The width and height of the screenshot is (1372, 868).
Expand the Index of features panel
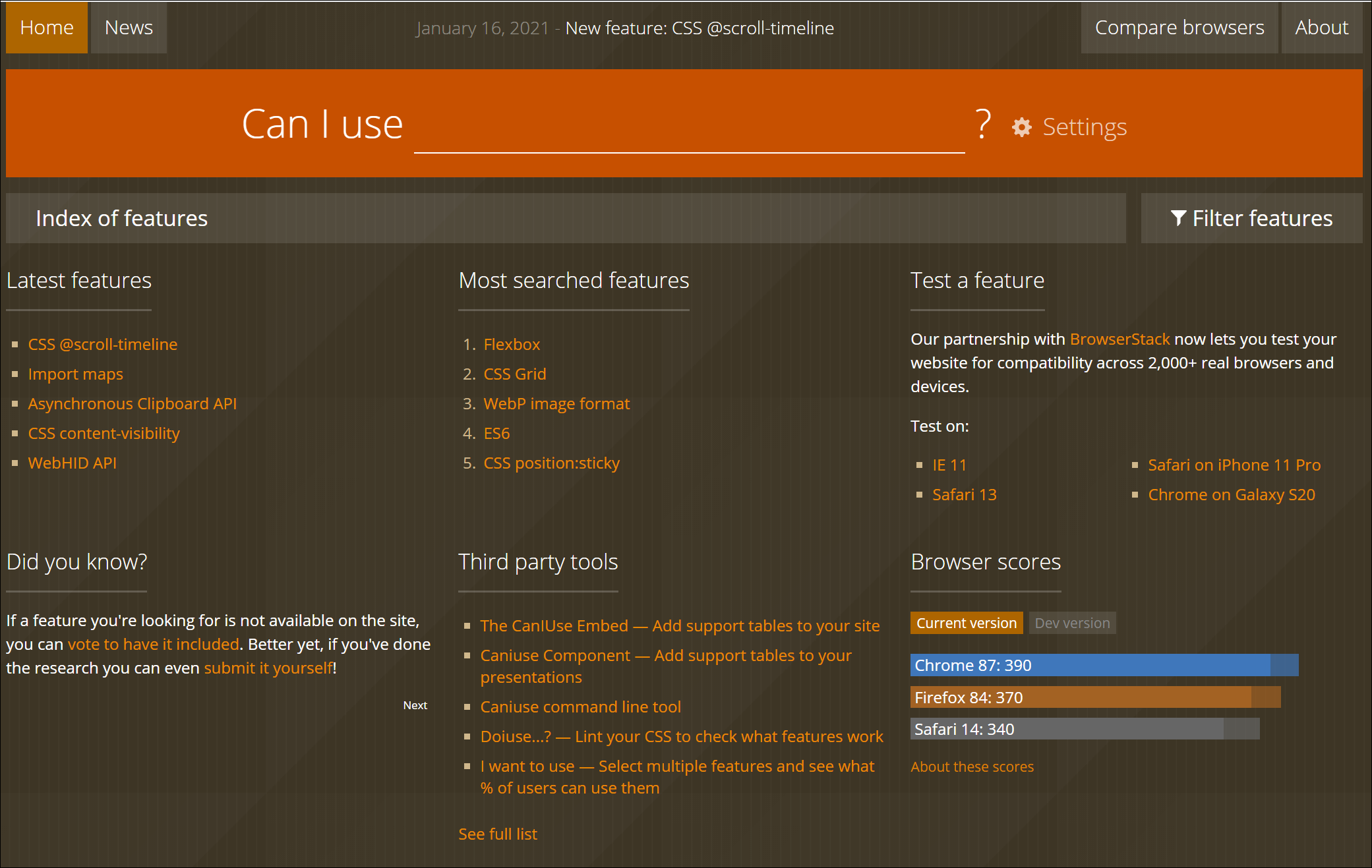pyautogui.click(x=565, y=218)
